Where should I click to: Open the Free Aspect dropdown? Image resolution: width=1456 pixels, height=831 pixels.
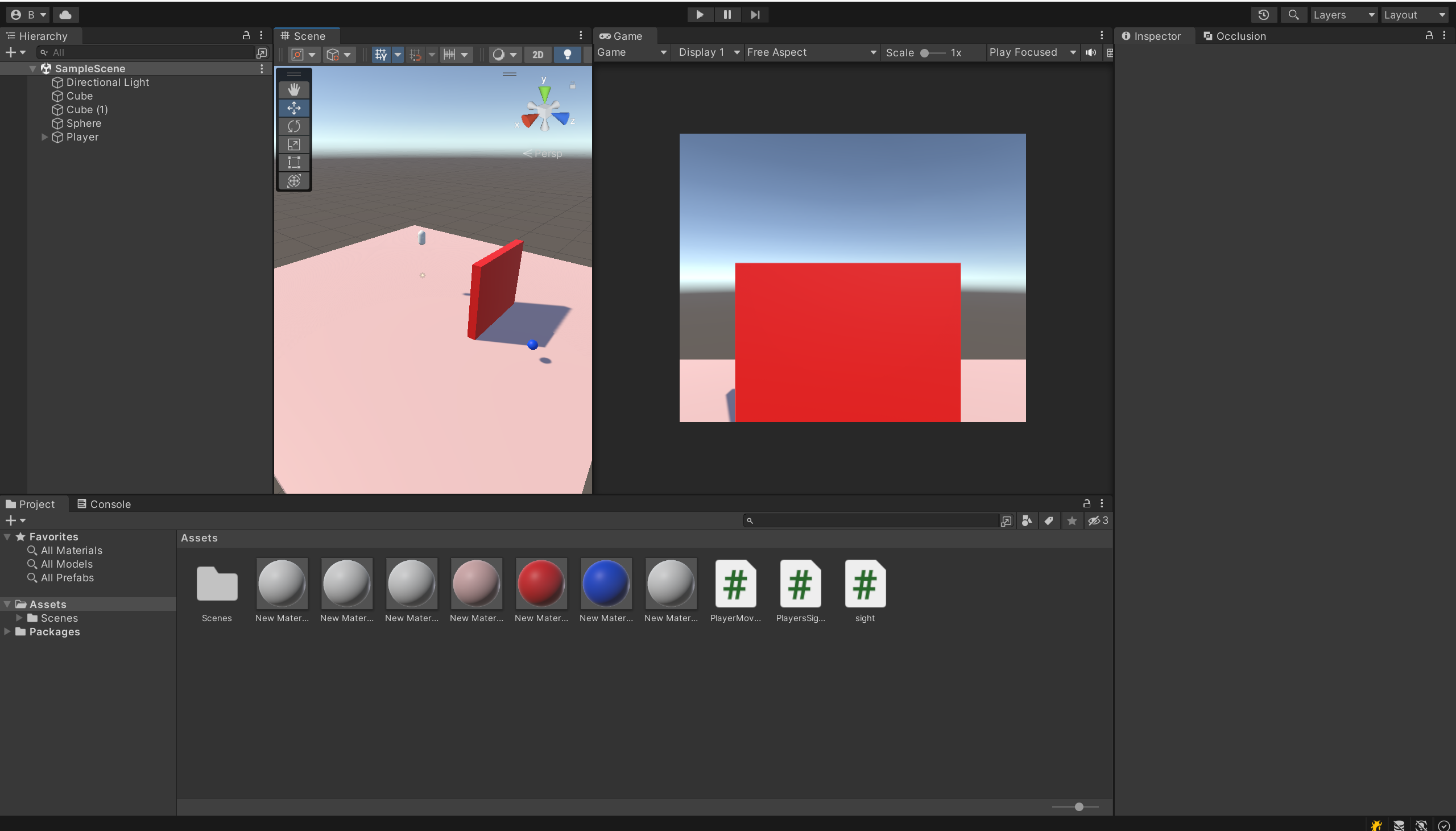click(810, 52)
